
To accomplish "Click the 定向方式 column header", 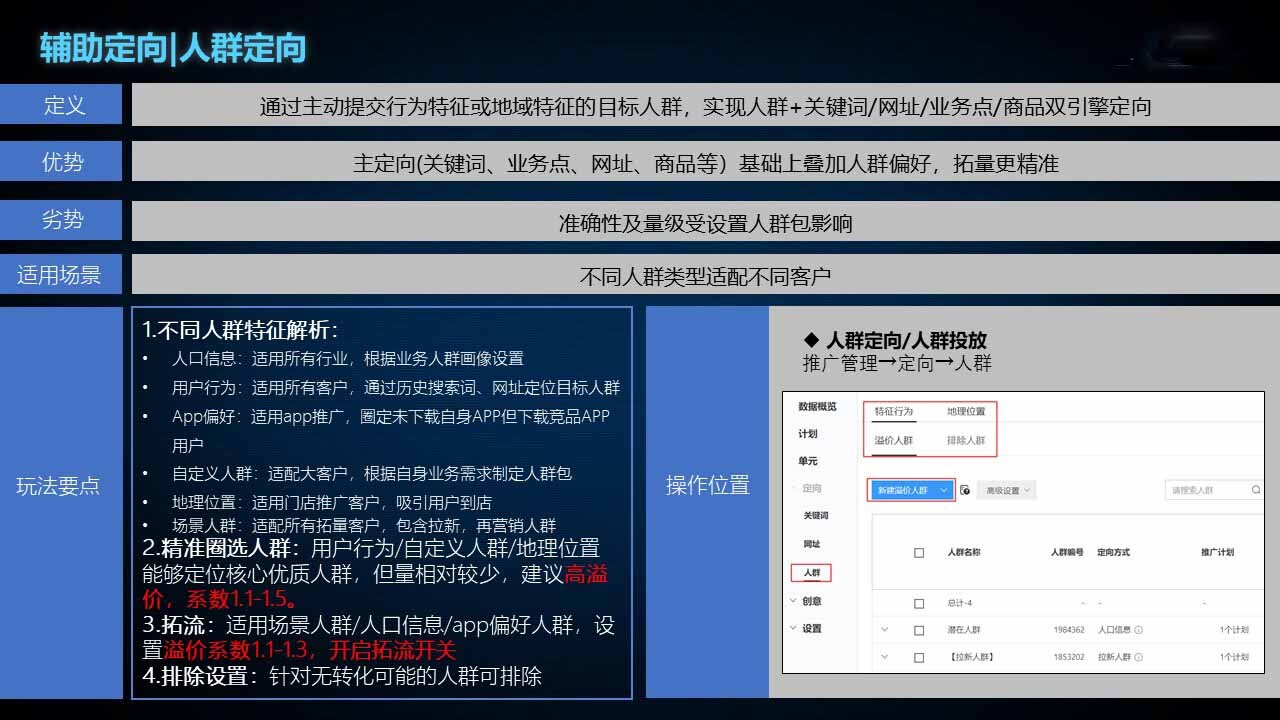I will click(1114, 552).
